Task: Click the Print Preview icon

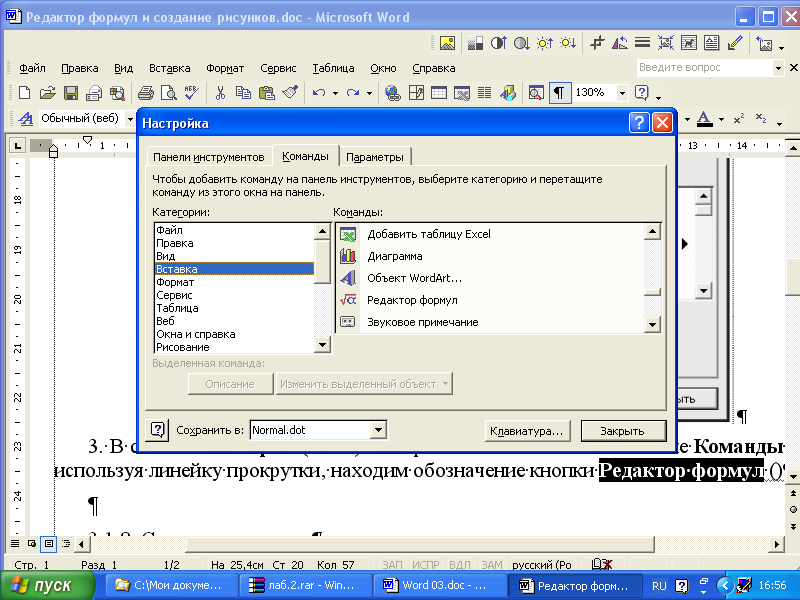Action: pos(168,93)
